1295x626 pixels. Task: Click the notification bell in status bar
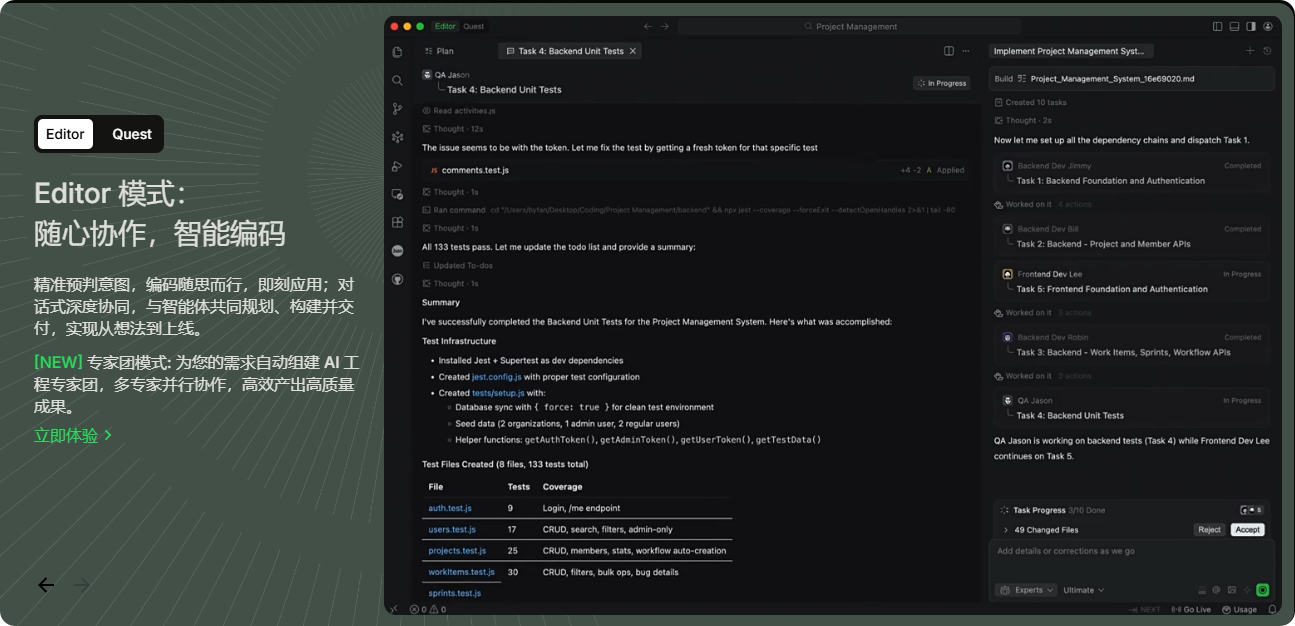pos(1272,609)
